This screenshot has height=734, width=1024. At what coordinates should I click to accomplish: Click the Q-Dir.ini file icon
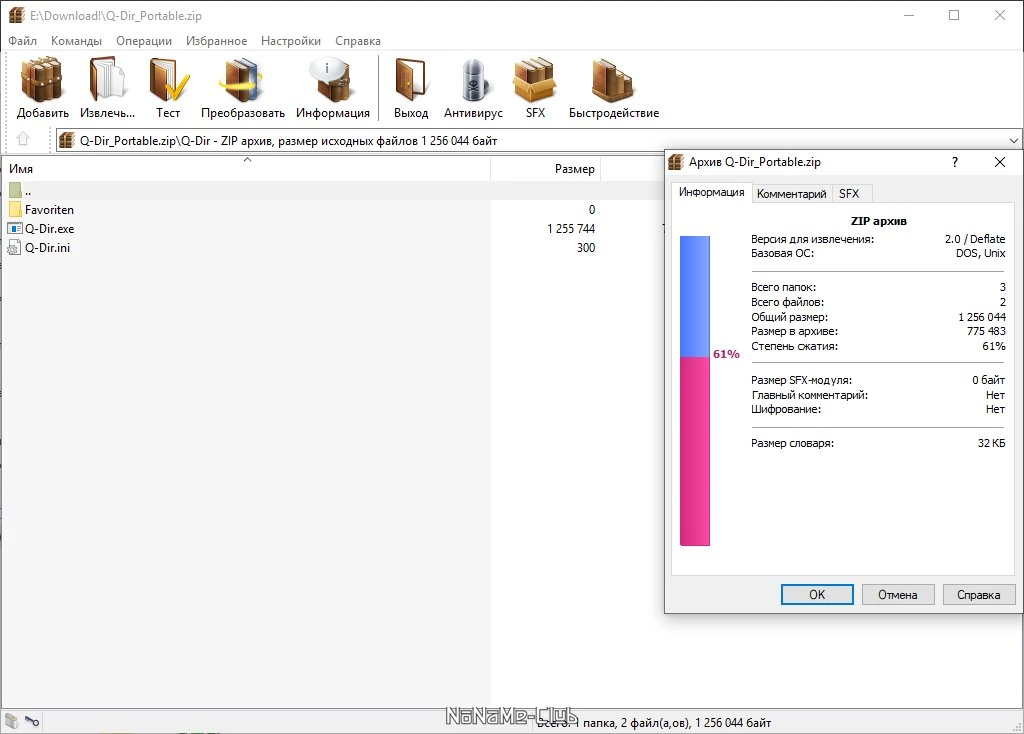click(x=14, y=247)
